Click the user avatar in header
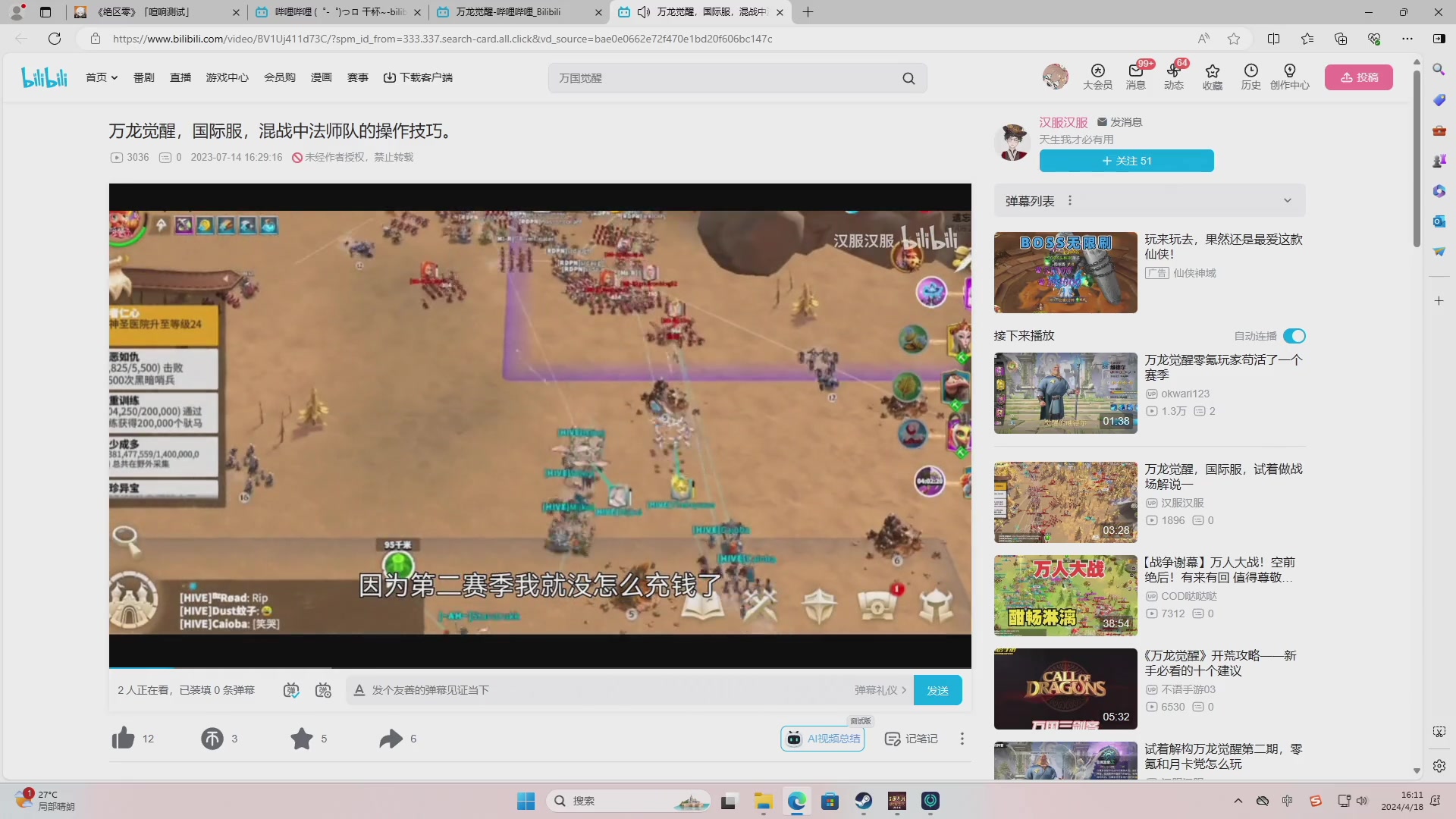 [x=1055, y=77]
